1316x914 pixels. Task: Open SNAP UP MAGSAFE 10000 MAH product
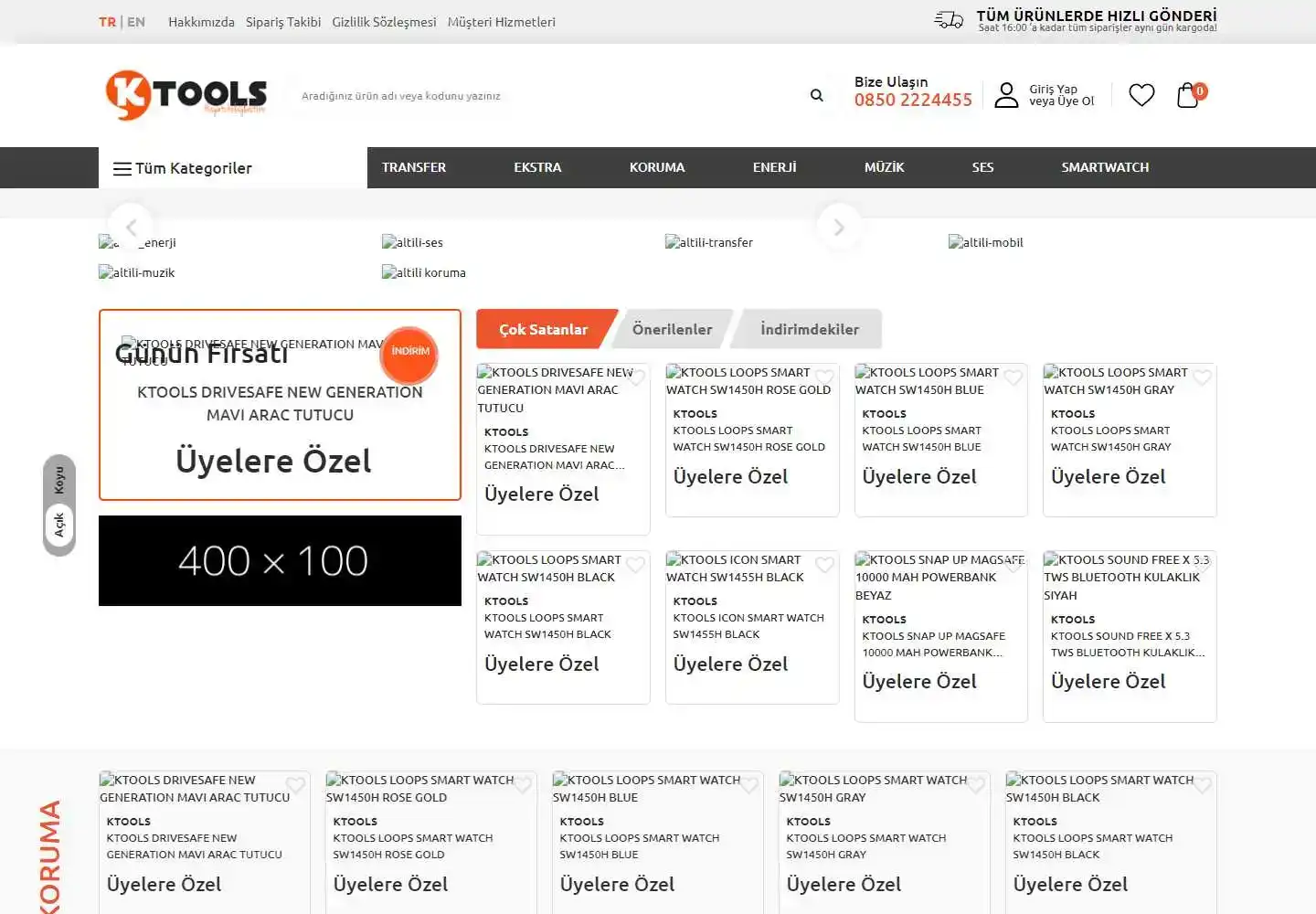[934, 644]
